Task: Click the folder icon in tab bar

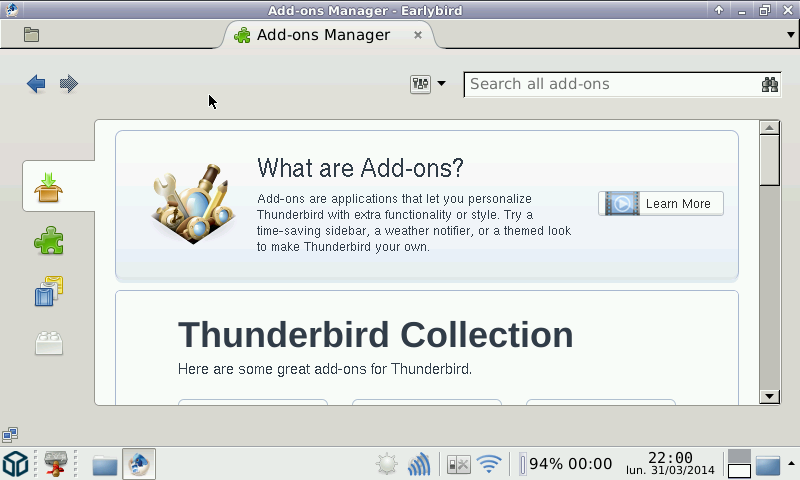Action: coord(31,35)
